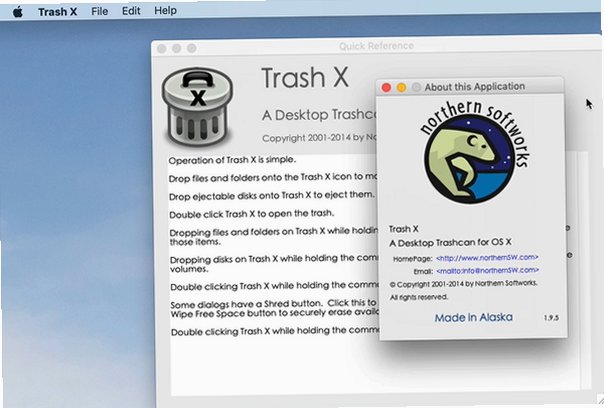The height and width of the screenshot is (408, 604).
Task: Click the Copyright 2001-2014 line in About window
Action: (463, 284)
